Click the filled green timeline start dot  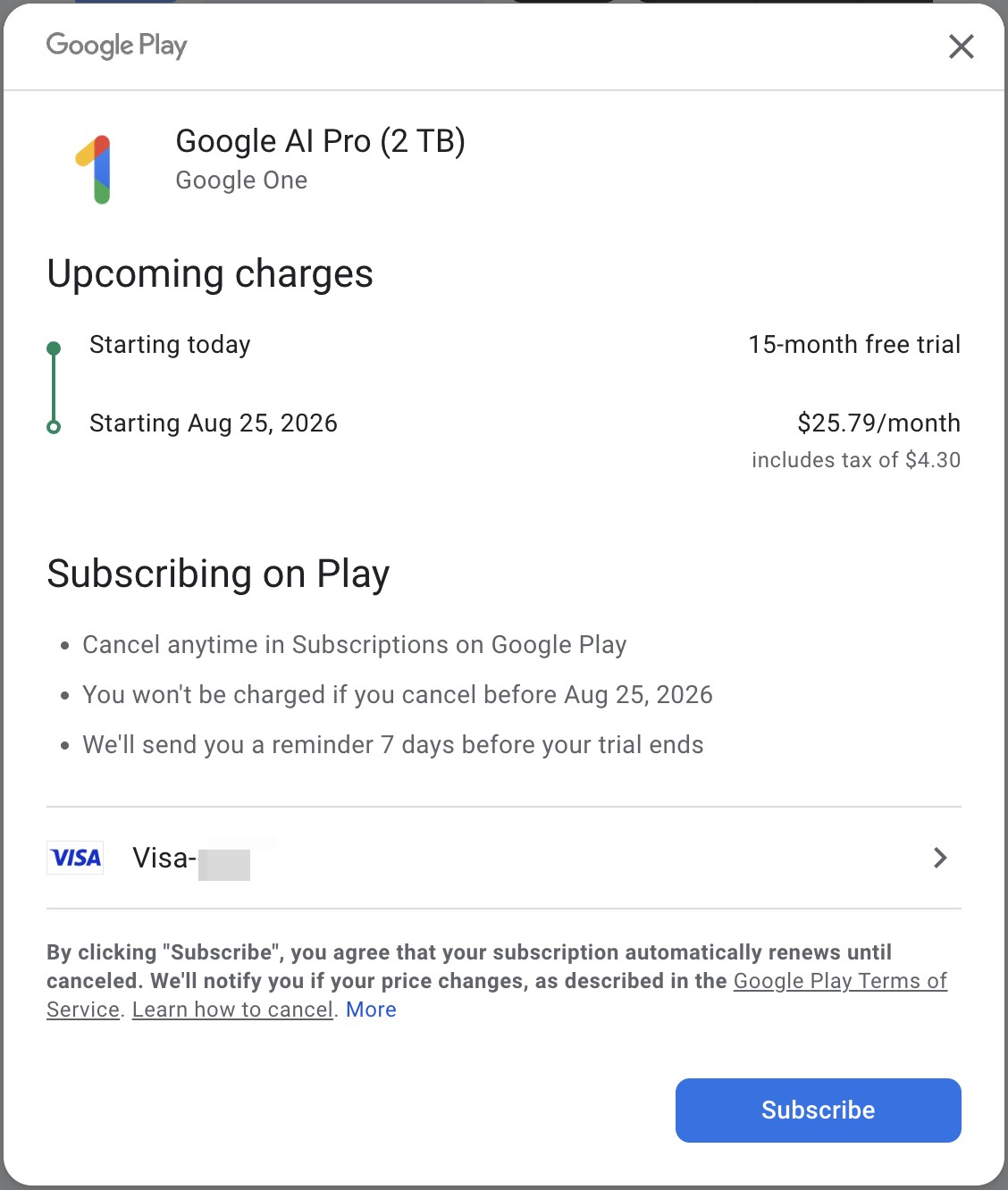(54, 348)
